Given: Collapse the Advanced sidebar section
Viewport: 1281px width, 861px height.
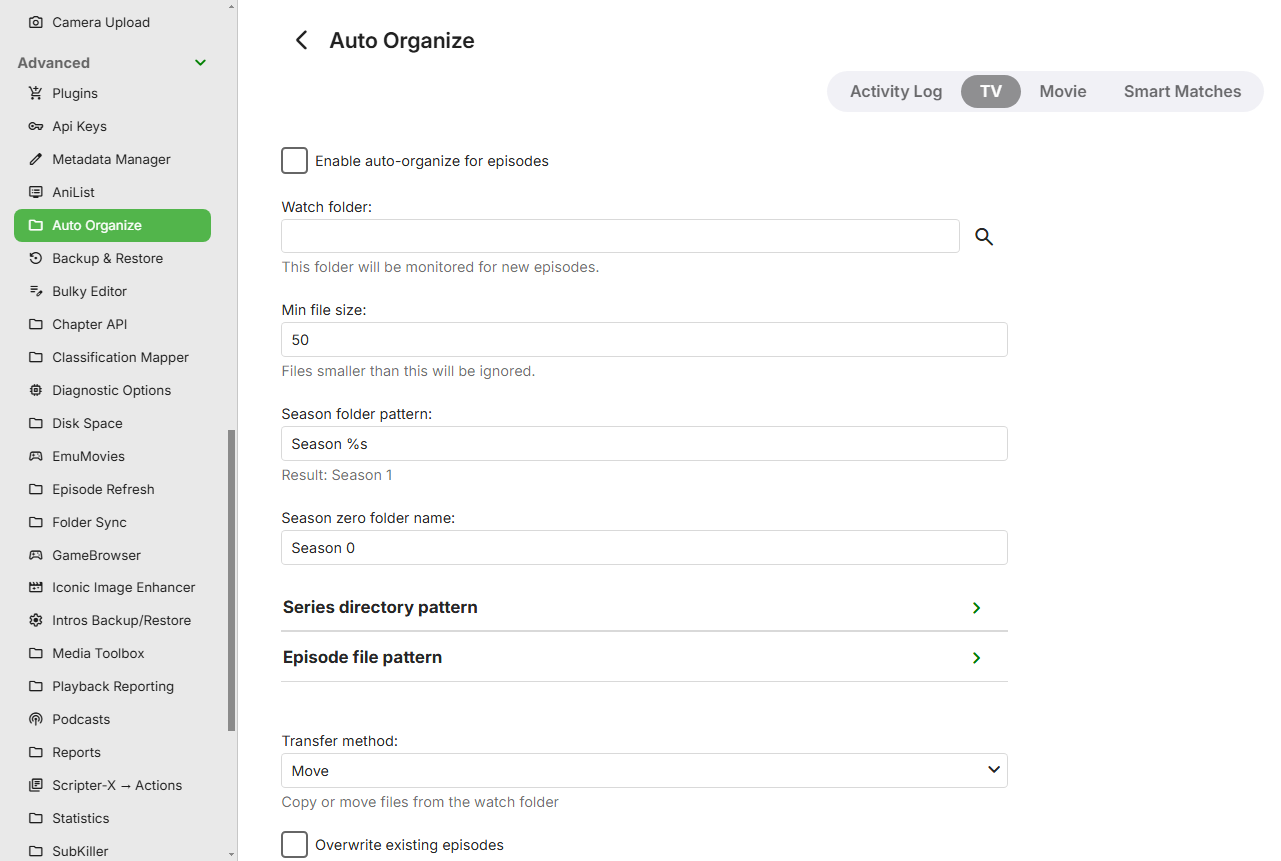Looking at the screenshot, I should 200,63.
